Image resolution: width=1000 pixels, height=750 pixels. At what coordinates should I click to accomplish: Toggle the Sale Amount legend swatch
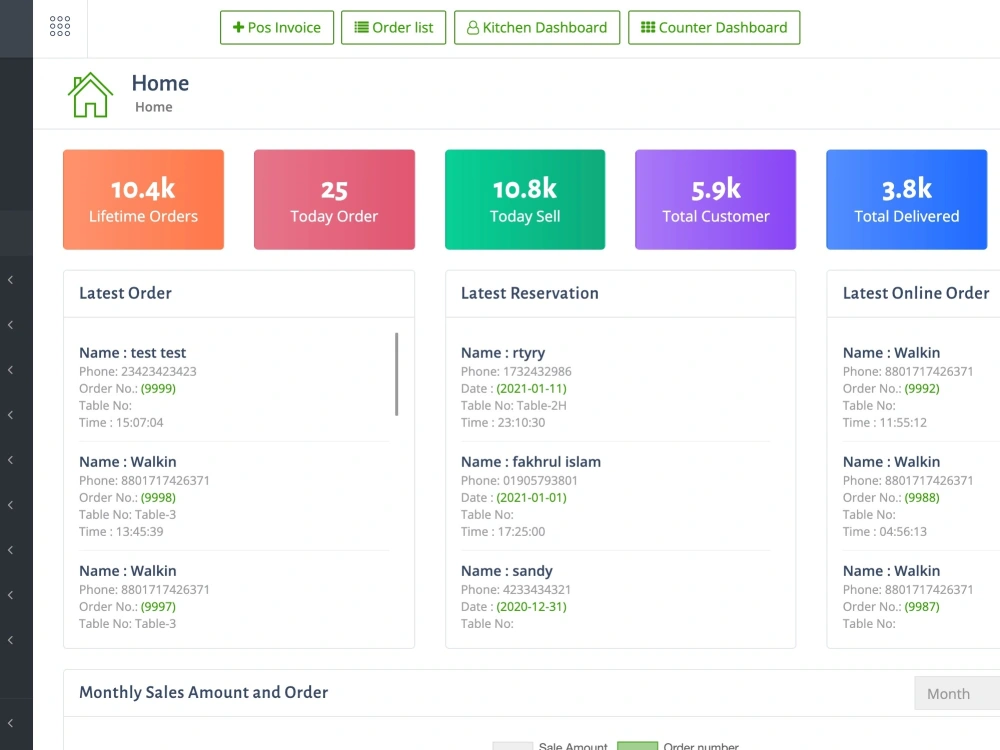tap(513, 746)
